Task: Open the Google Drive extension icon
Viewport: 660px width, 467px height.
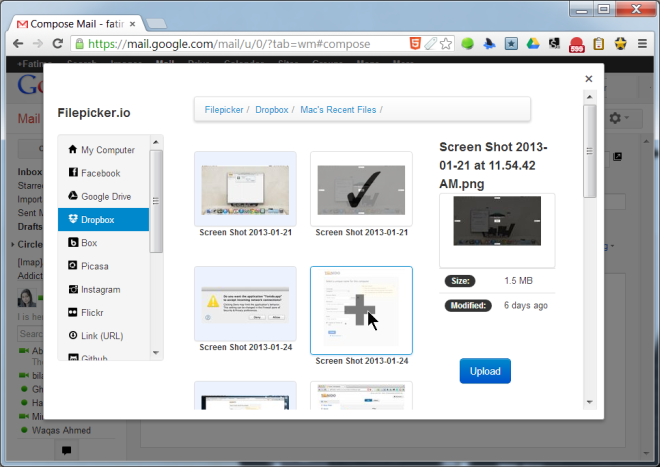Action: [533, 43]
